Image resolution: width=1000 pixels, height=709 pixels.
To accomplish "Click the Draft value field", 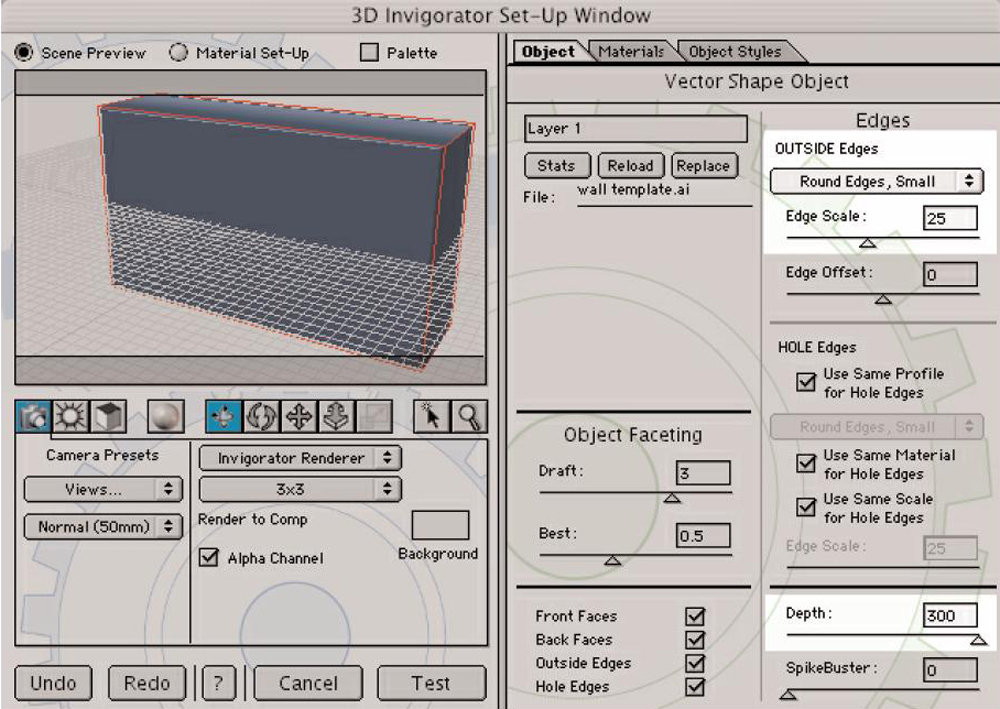I will 703,473.
